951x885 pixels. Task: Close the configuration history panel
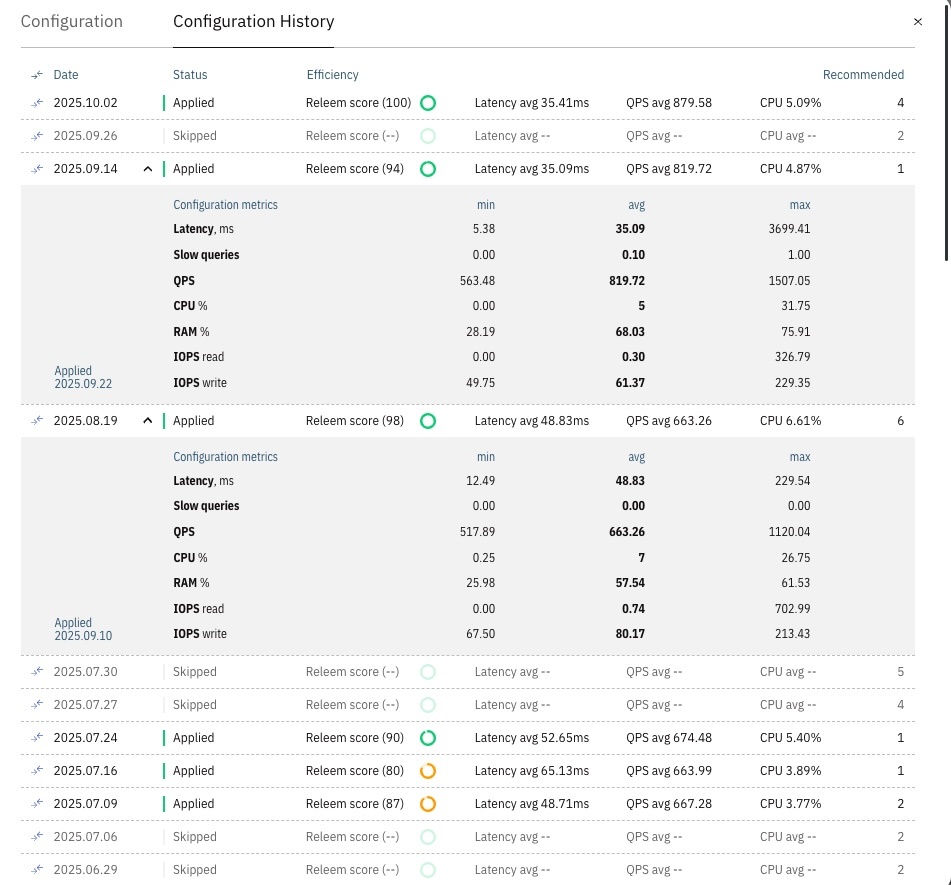click(x=918, y=22)
